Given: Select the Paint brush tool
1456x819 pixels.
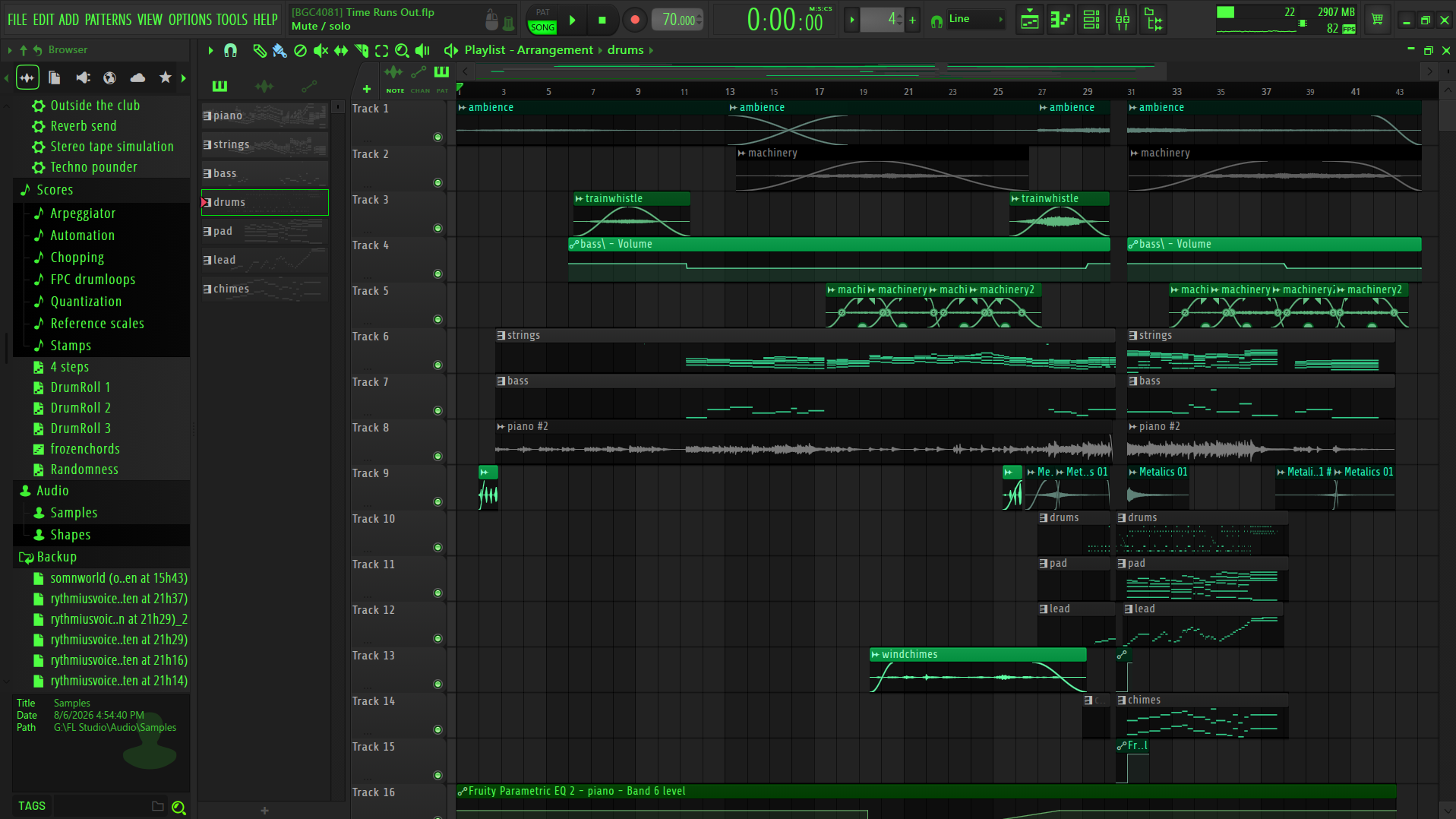Looking at the screenshot, I should pos(280,51).
